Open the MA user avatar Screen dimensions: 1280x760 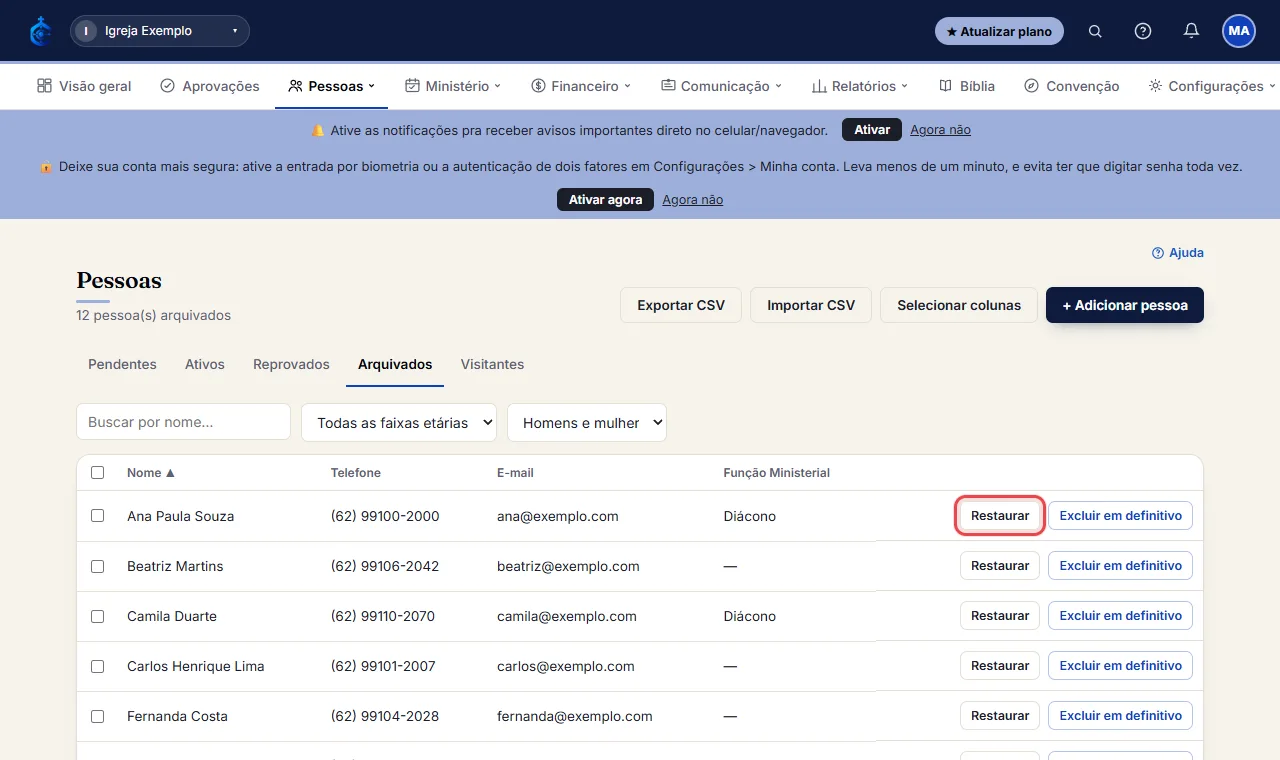coord(1239,31)
